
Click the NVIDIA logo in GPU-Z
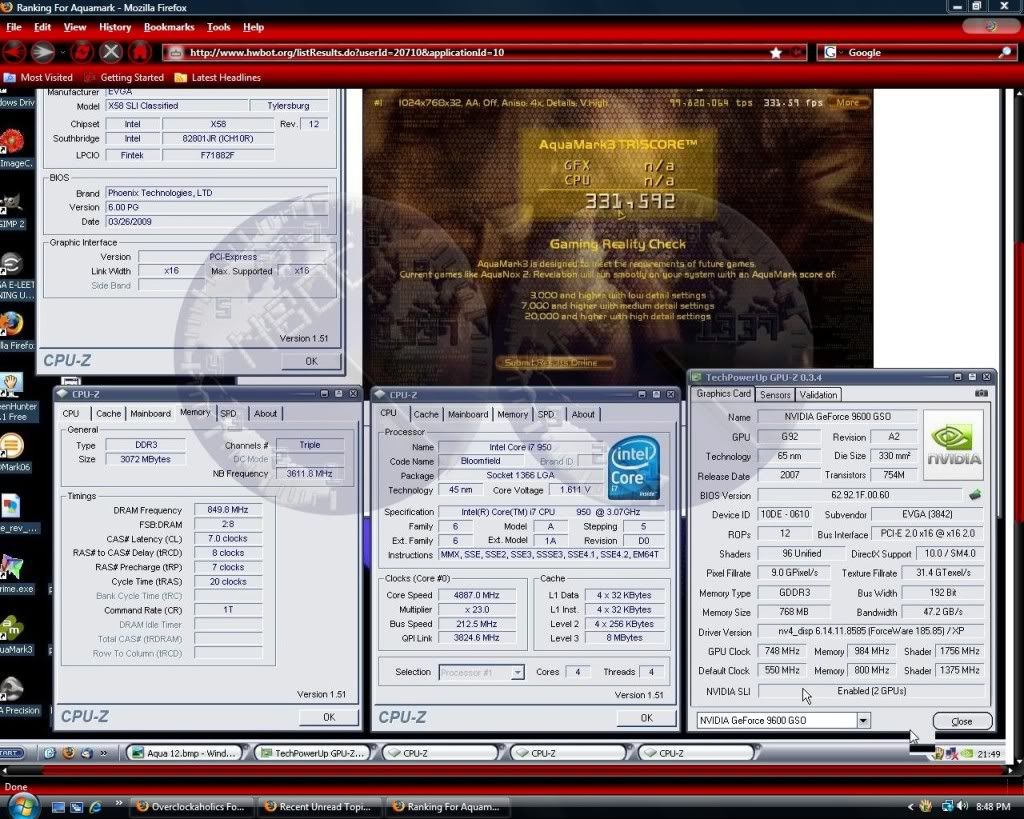pyautogui.click(x=954, y=445)
